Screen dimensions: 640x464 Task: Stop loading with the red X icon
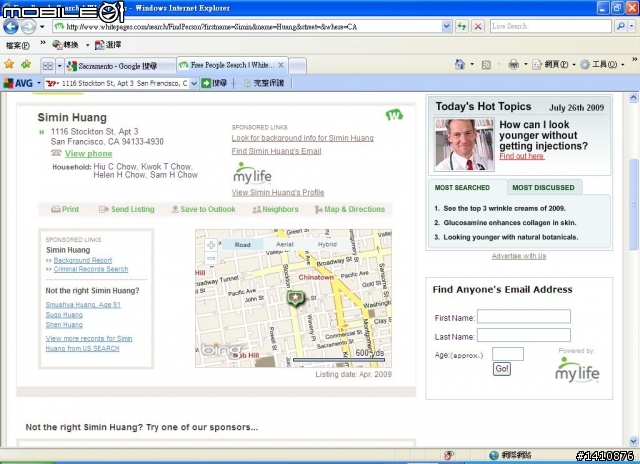(x=478, y=27)
